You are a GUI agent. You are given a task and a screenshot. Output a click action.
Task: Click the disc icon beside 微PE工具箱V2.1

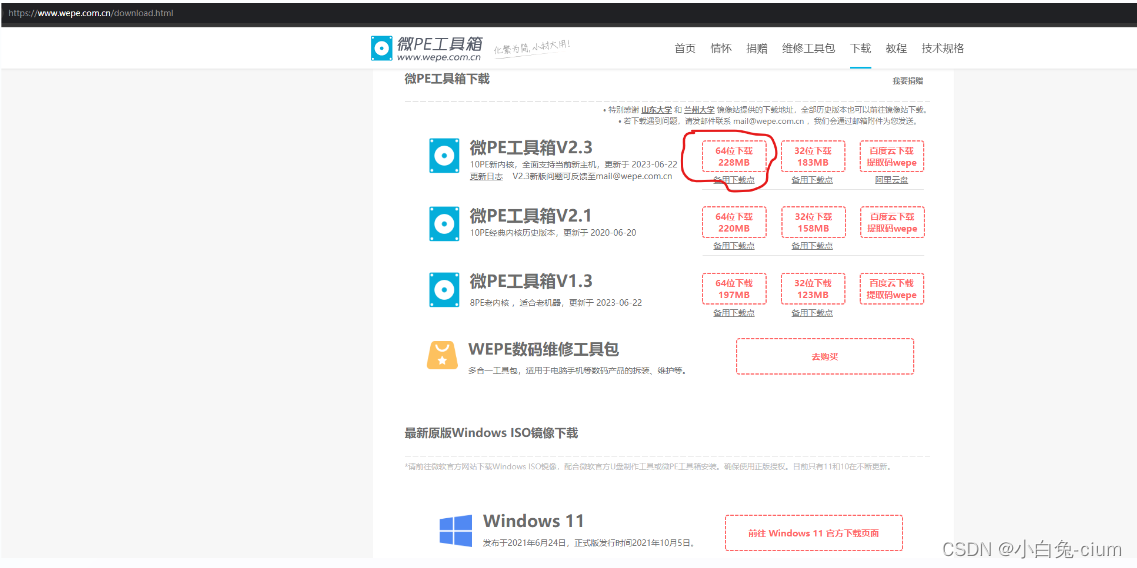[x=444, y=223]
